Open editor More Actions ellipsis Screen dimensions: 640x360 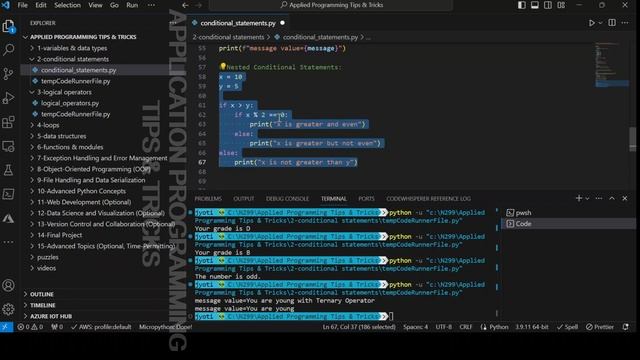[625, 23]
